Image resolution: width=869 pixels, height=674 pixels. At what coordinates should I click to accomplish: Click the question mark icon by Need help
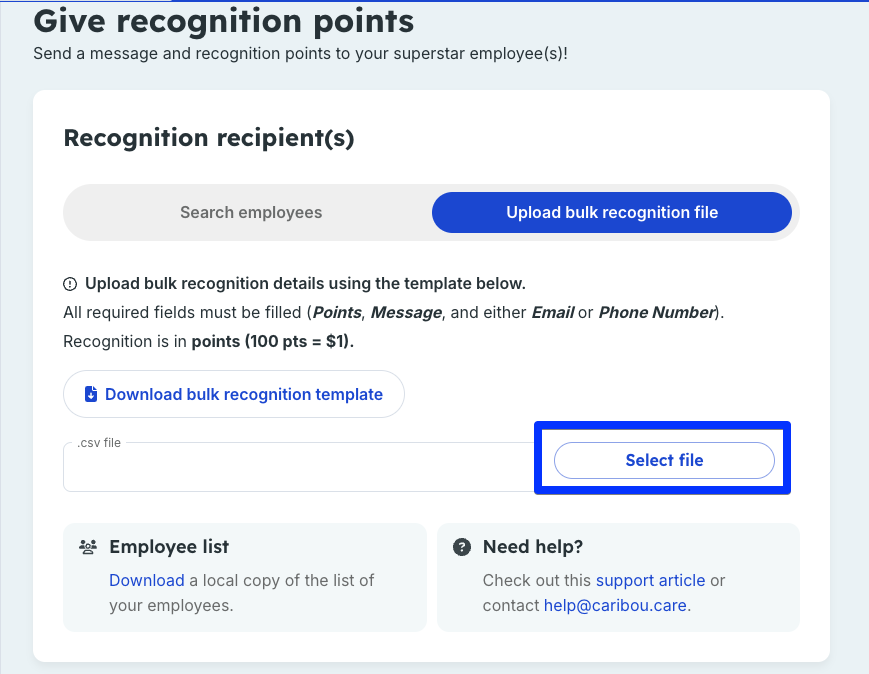(x=462, y=547)
